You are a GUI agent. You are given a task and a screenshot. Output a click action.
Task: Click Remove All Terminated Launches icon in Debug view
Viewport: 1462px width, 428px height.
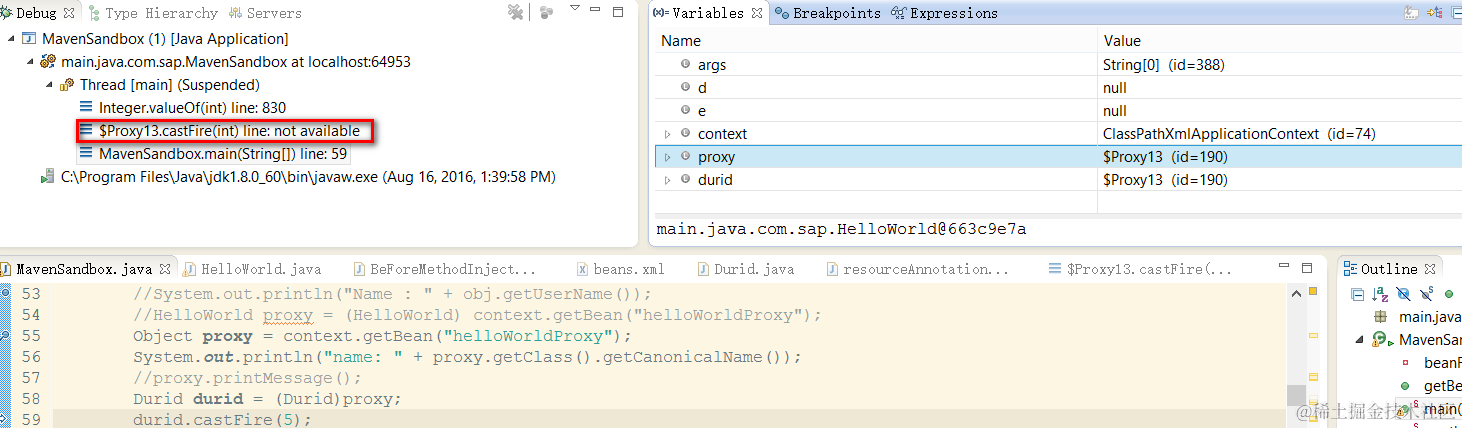515,12
